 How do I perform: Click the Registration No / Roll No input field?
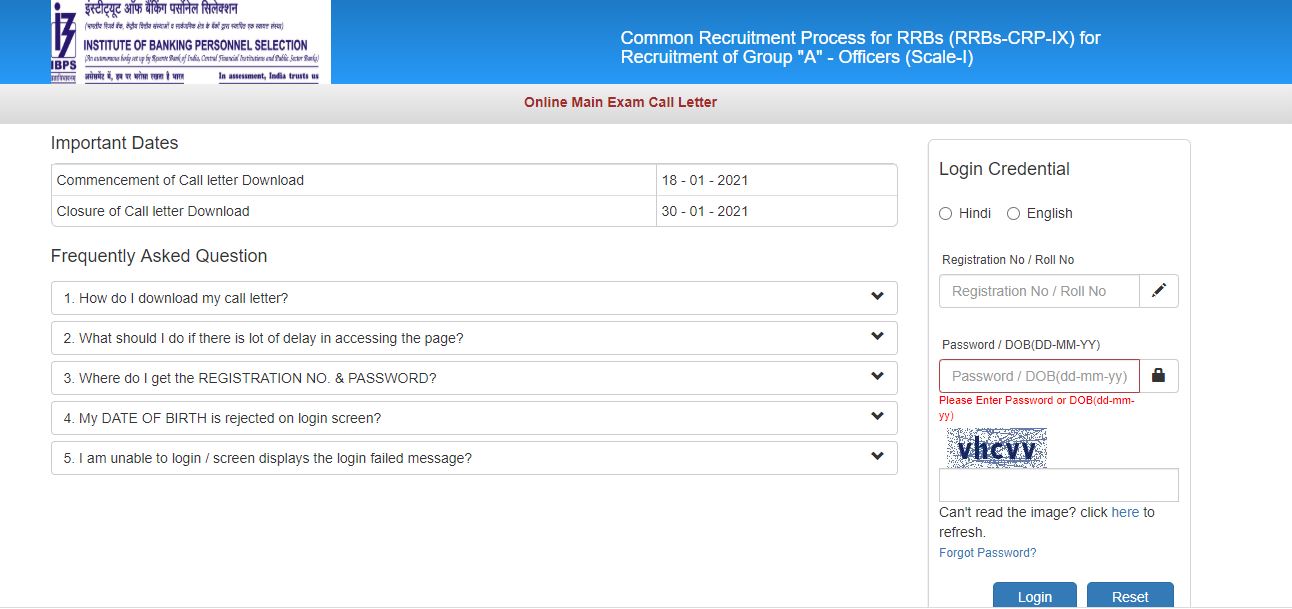[x=1038, y=291]
